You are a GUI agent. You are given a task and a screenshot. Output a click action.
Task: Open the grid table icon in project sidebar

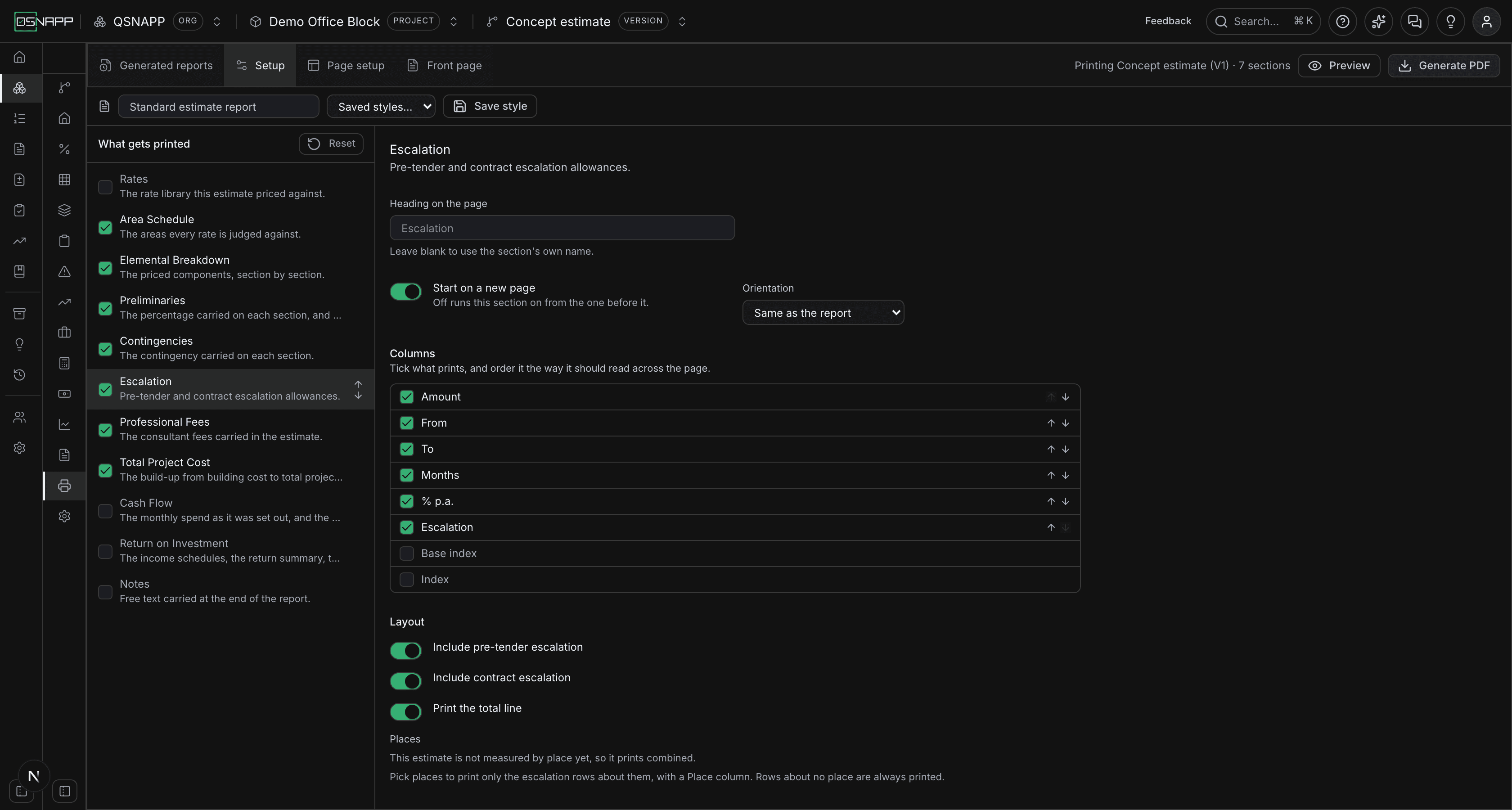64,180
